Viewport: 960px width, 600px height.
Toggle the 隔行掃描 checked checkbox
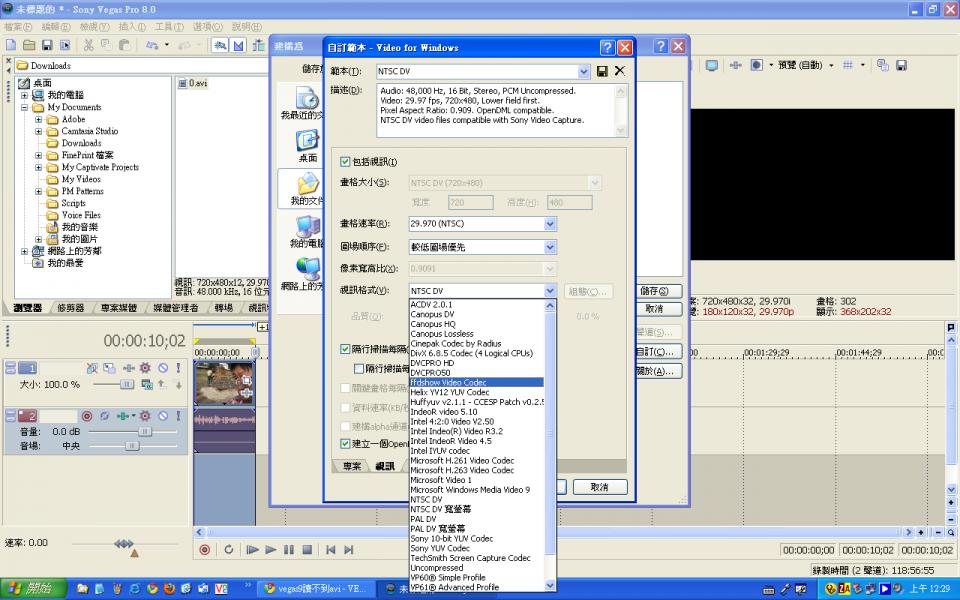pos(346,349)
